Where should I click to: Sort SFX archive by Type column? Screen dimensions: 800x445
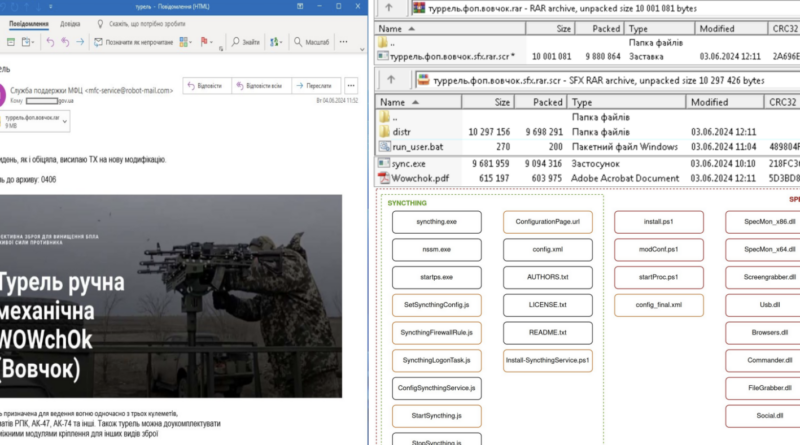point(626,102)
